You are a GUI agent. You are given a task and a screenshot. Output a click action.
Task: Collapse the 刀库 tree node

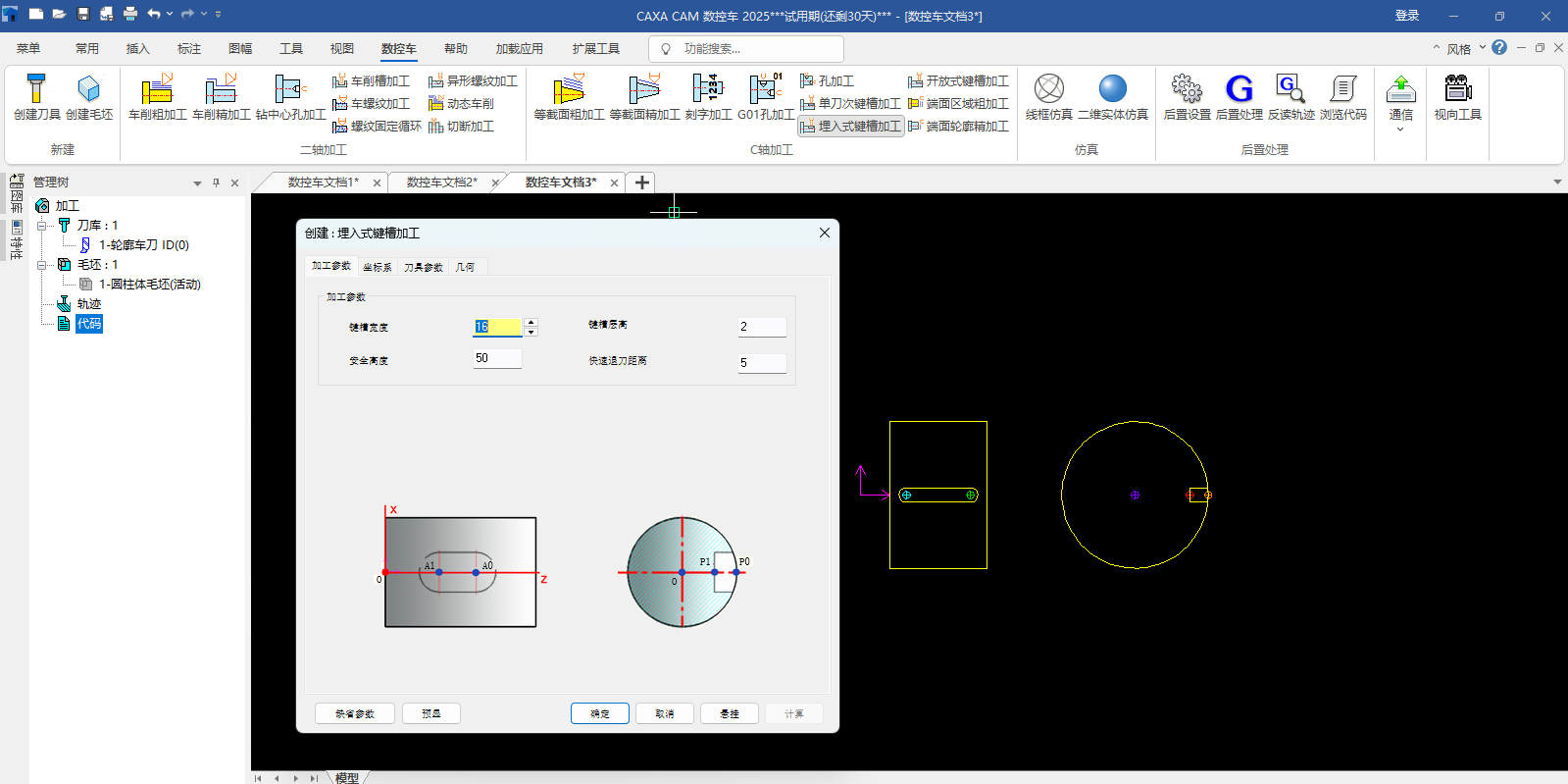tap(42, 226)
